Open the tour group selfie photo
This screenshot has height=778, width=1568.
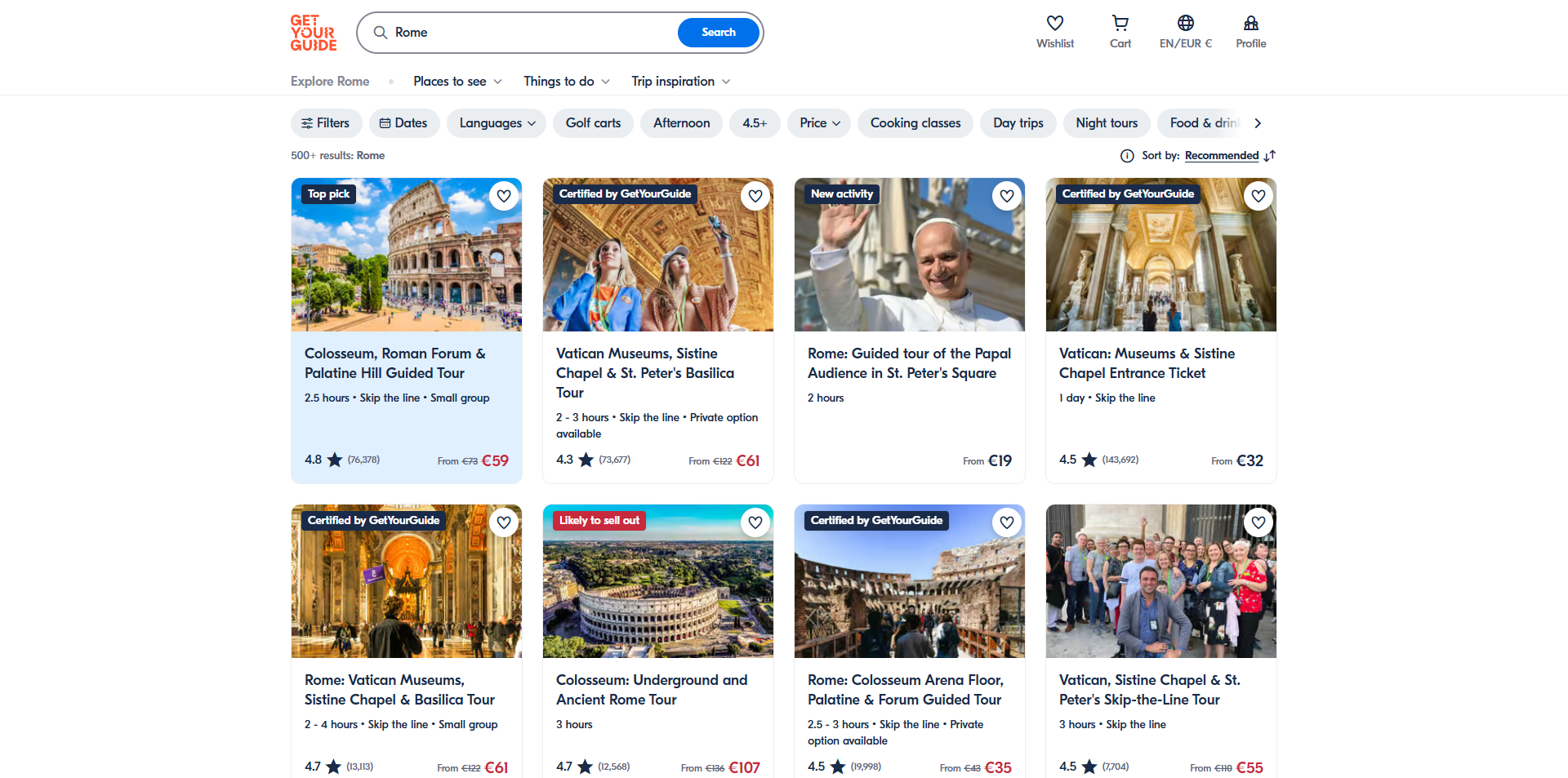click(1161, 581)
